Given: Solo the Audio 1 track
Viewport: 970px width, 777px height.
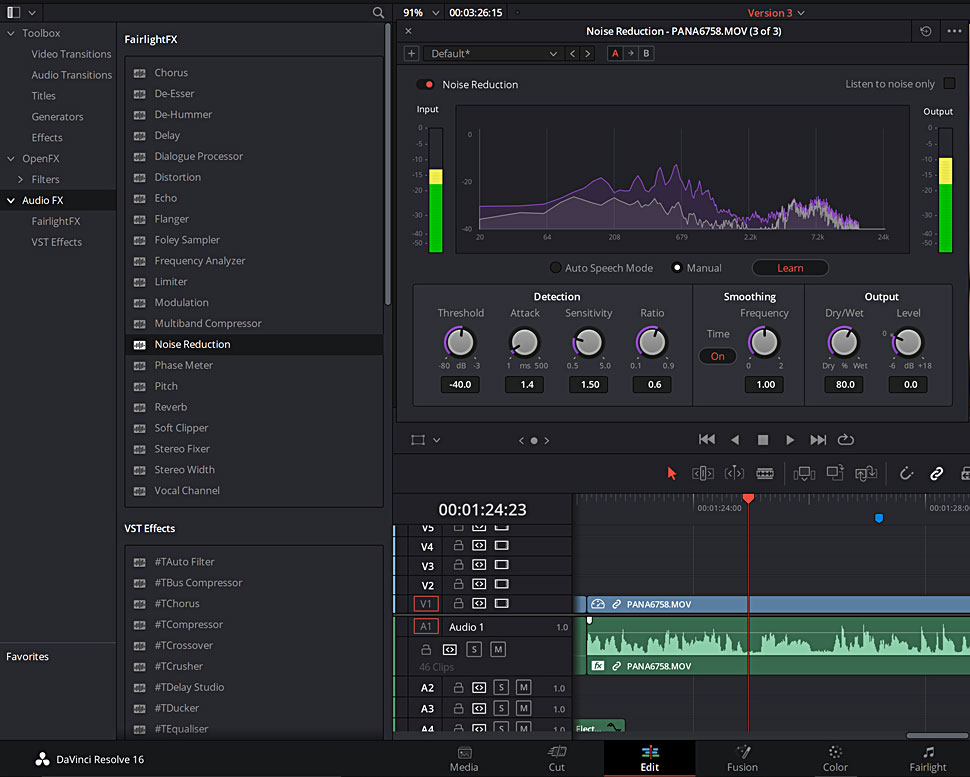Looking at the screenshot, I should 474,649.
